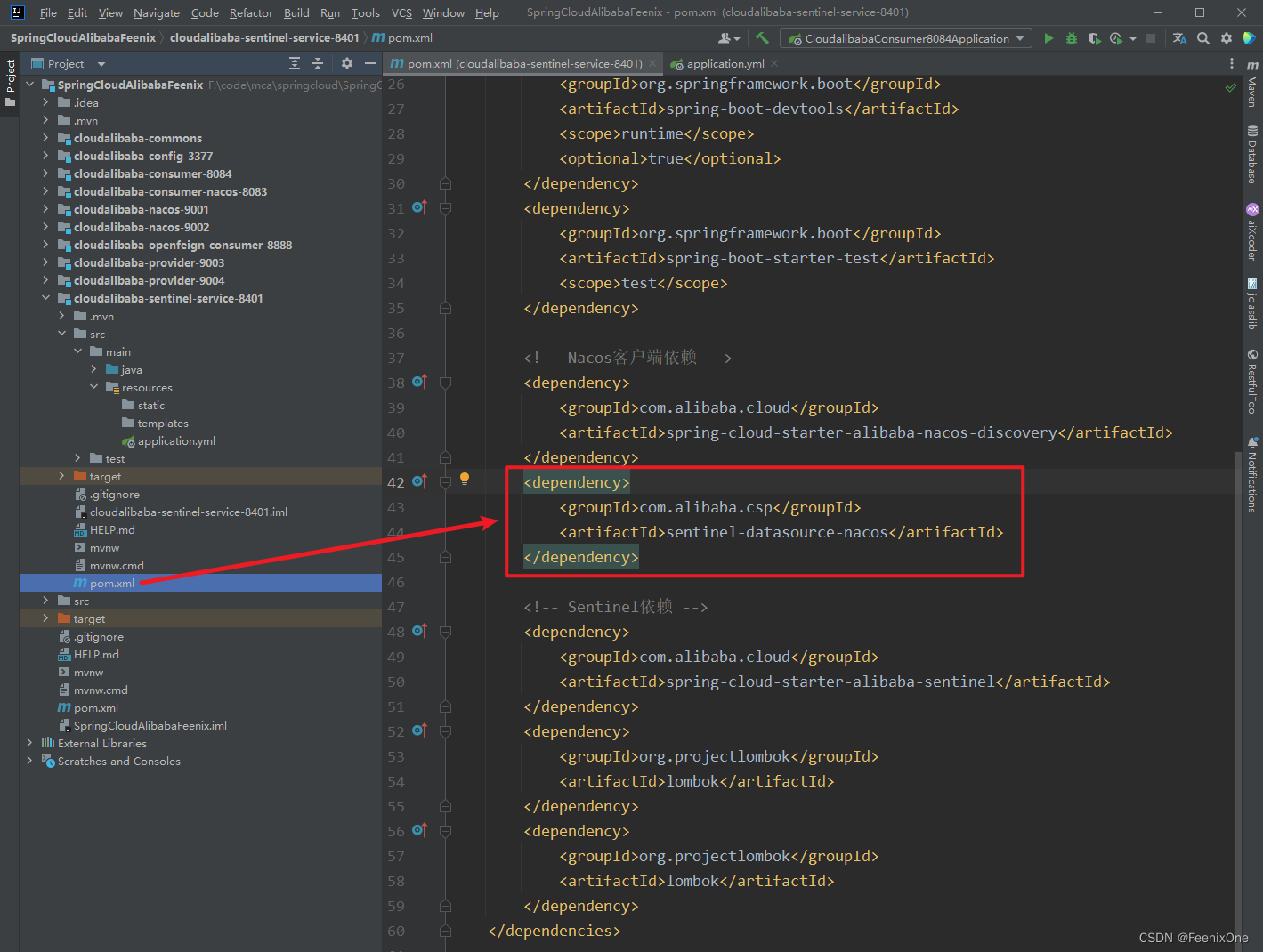The height and width of the screenshot is (952, 1263).
Task: Click the cloudalibaba-sentinel-service-8401 breadcrumb
Action: [264, 38]
